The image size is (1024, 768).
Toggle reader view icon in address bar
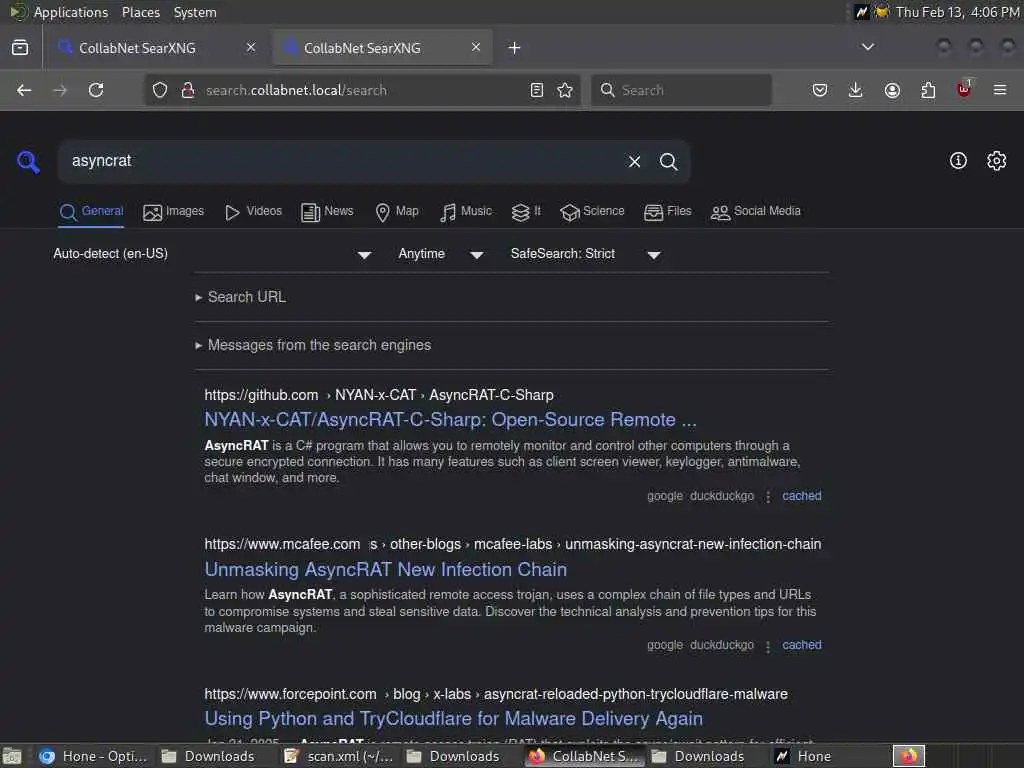[537, 90]
